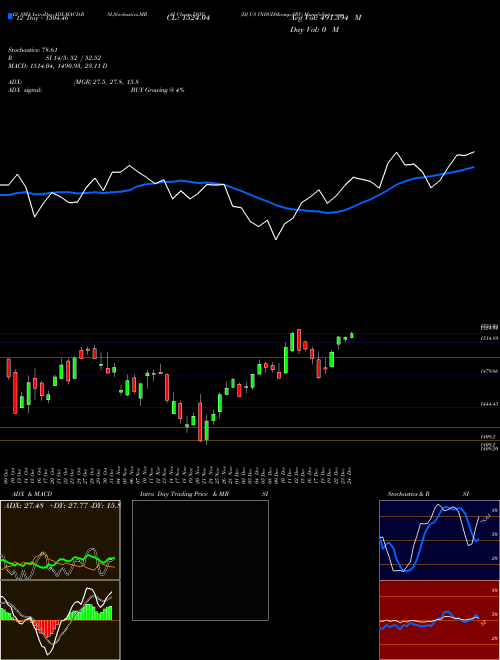The image size is (500, 660).
Task: Click the 'BUY Growing @ 4%' signal text
Action: (157, 90)
